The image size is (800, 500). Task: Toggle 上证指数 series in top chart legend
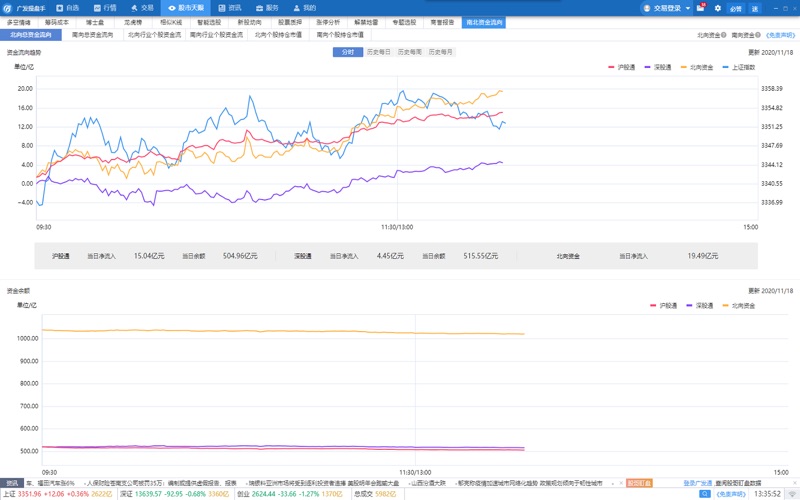[736, 67]
